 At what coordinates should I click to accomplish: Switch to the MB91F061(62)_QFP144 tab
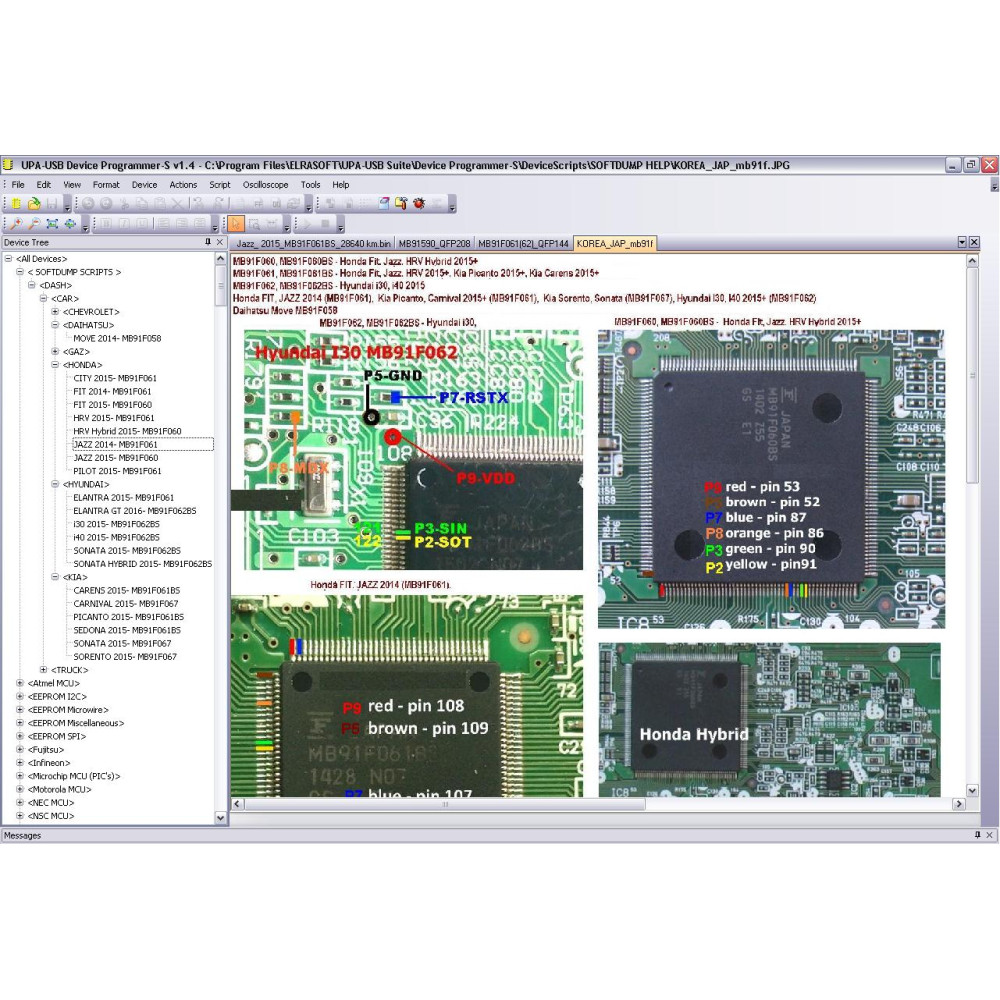(523, 244)
